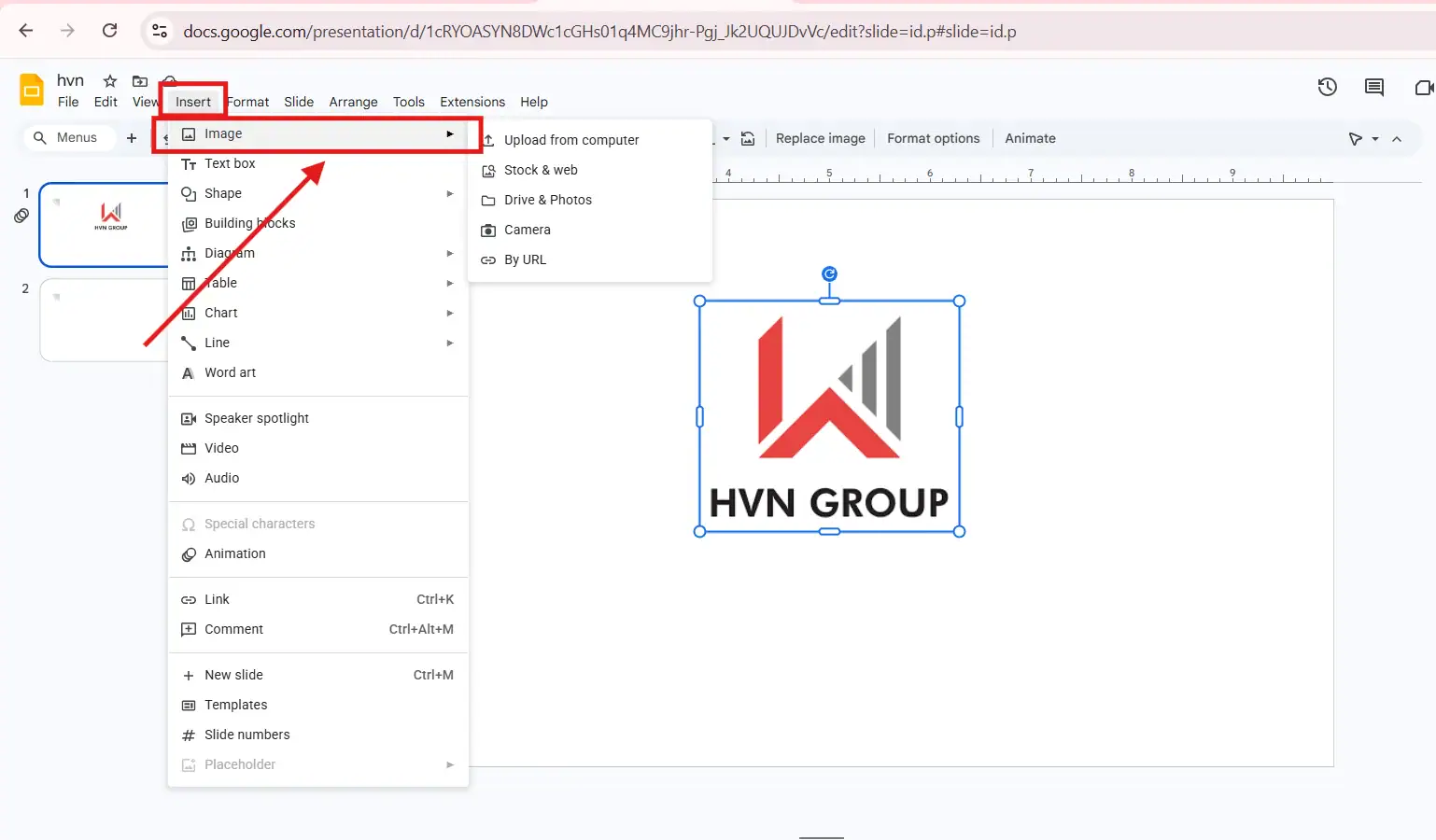This screenshot has height=840, width=1436.
Task: Select slide 2 thumbnail
Action: 104,320
